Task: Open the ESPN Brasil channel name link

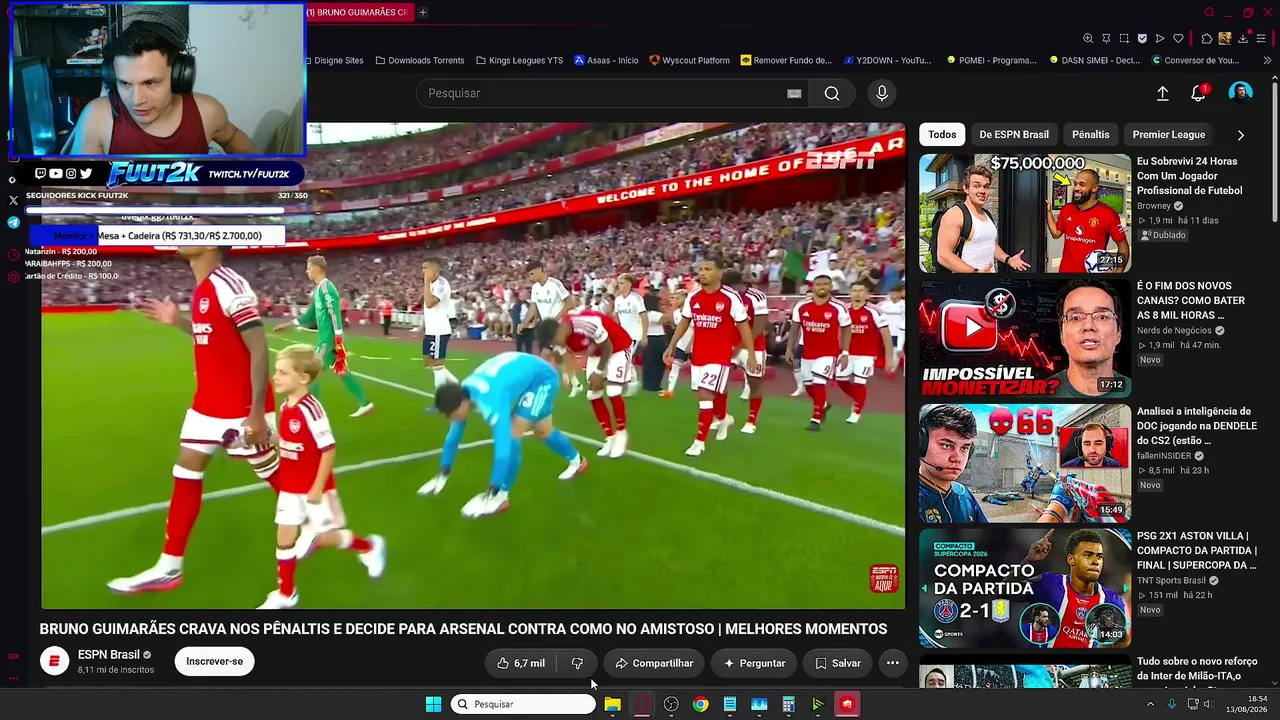Action: (x=109, y=655)
